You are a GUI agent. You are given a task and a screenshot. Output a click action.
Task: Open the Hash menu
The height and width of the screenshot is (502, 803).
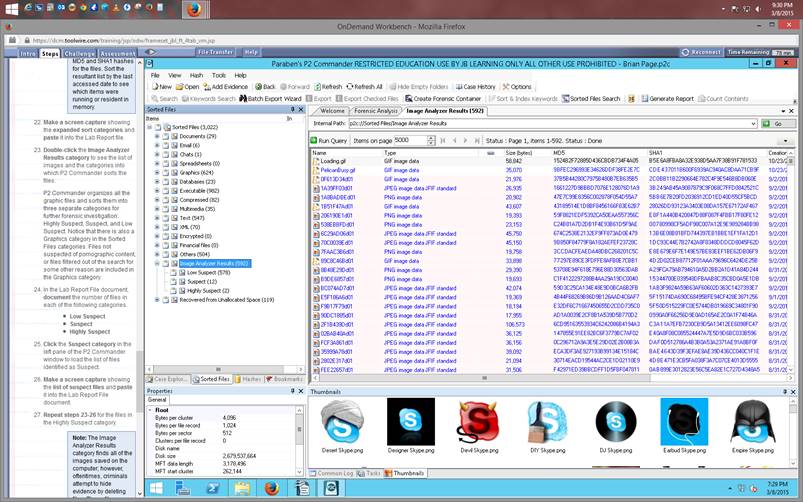(x=196, y=75)
